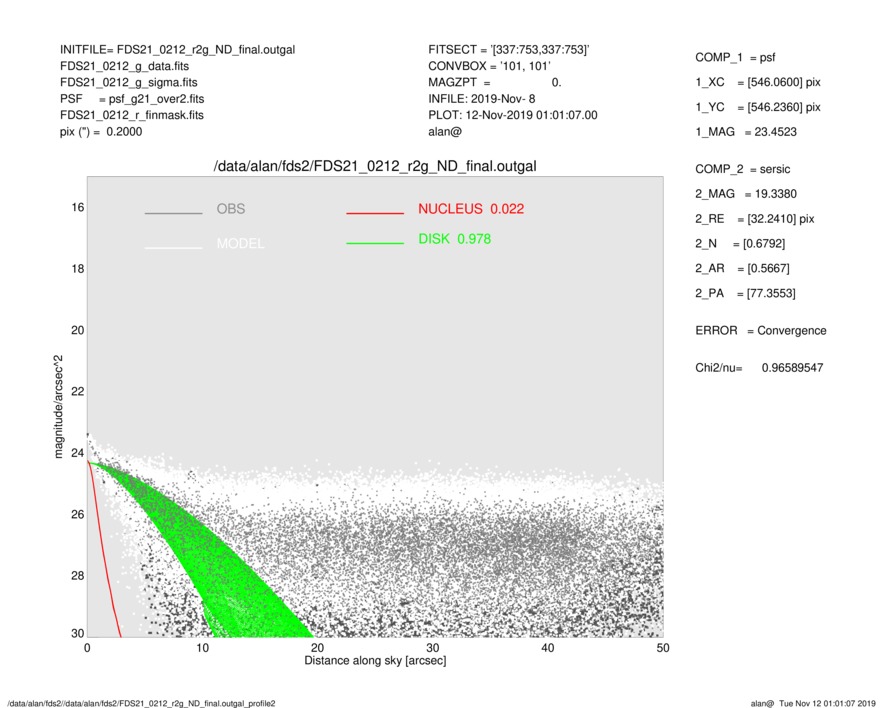Click the INITFILE line FDS21_0212_r2g_ND_final.outgal

point(177,50)
